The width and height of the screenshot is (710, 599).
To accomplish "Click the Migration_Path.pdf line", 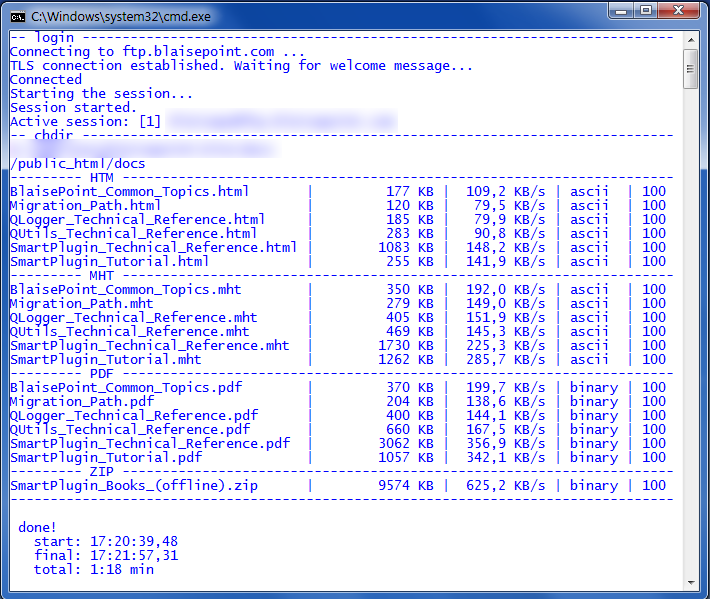I will click(82, 401).
